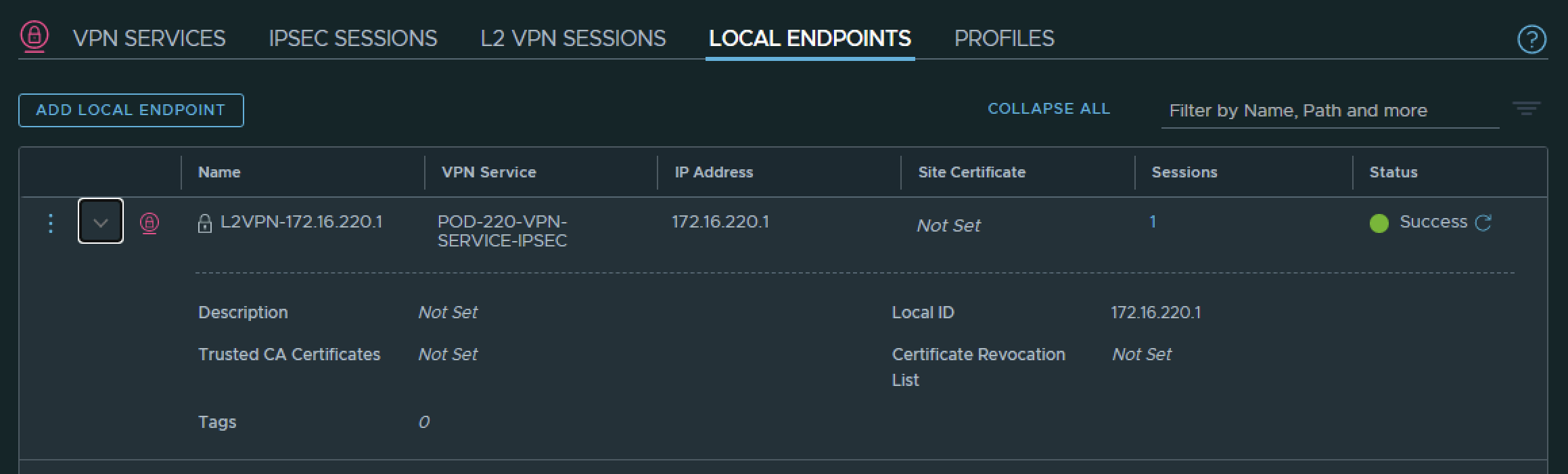Go to the L2 VPN Sessions tab
The height and width of the screenshot is (474, 1568).
coord(573,39)
